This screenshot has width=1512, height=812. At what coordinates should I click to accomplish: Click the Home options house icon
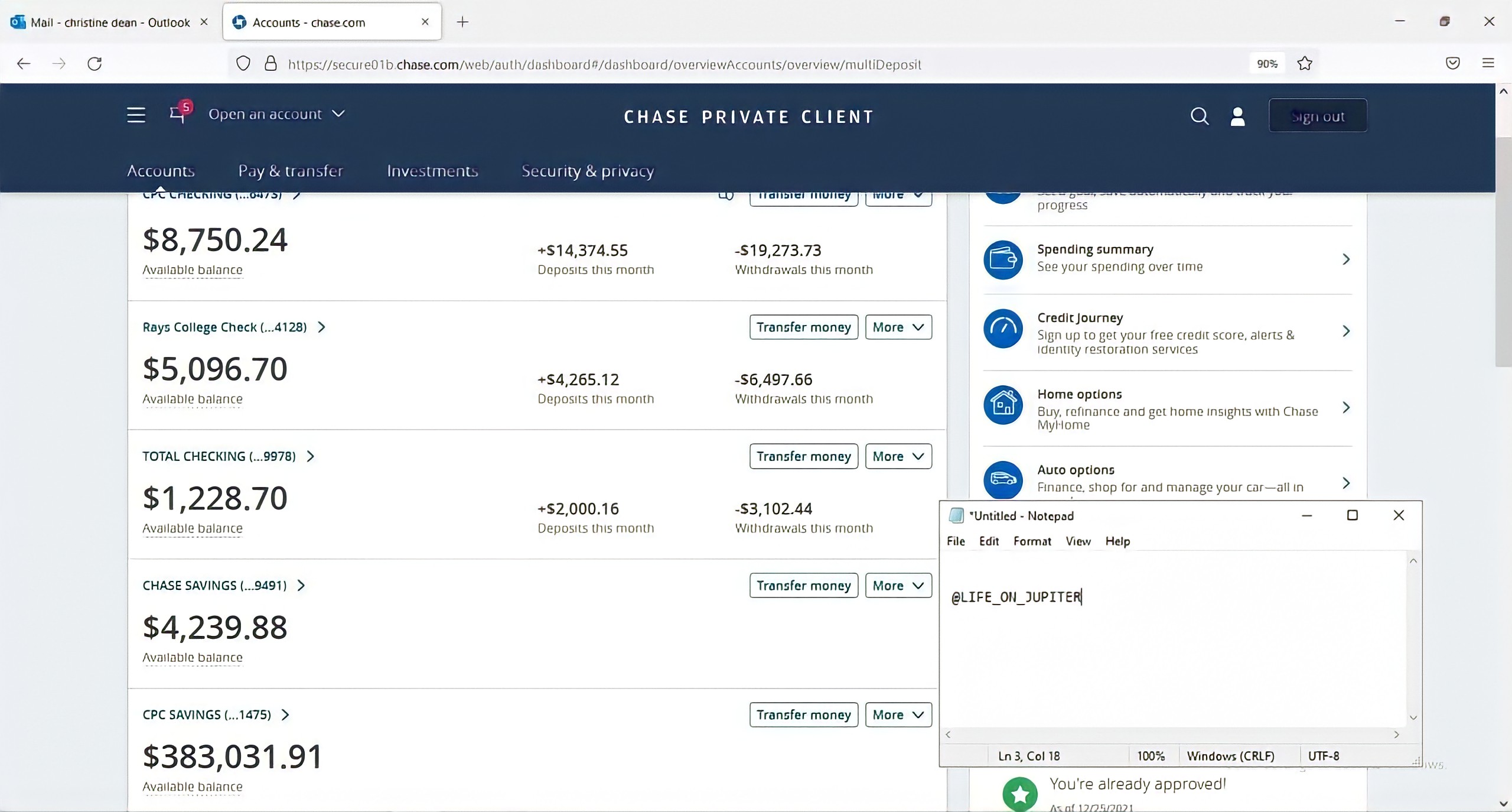pos(1003,405)
